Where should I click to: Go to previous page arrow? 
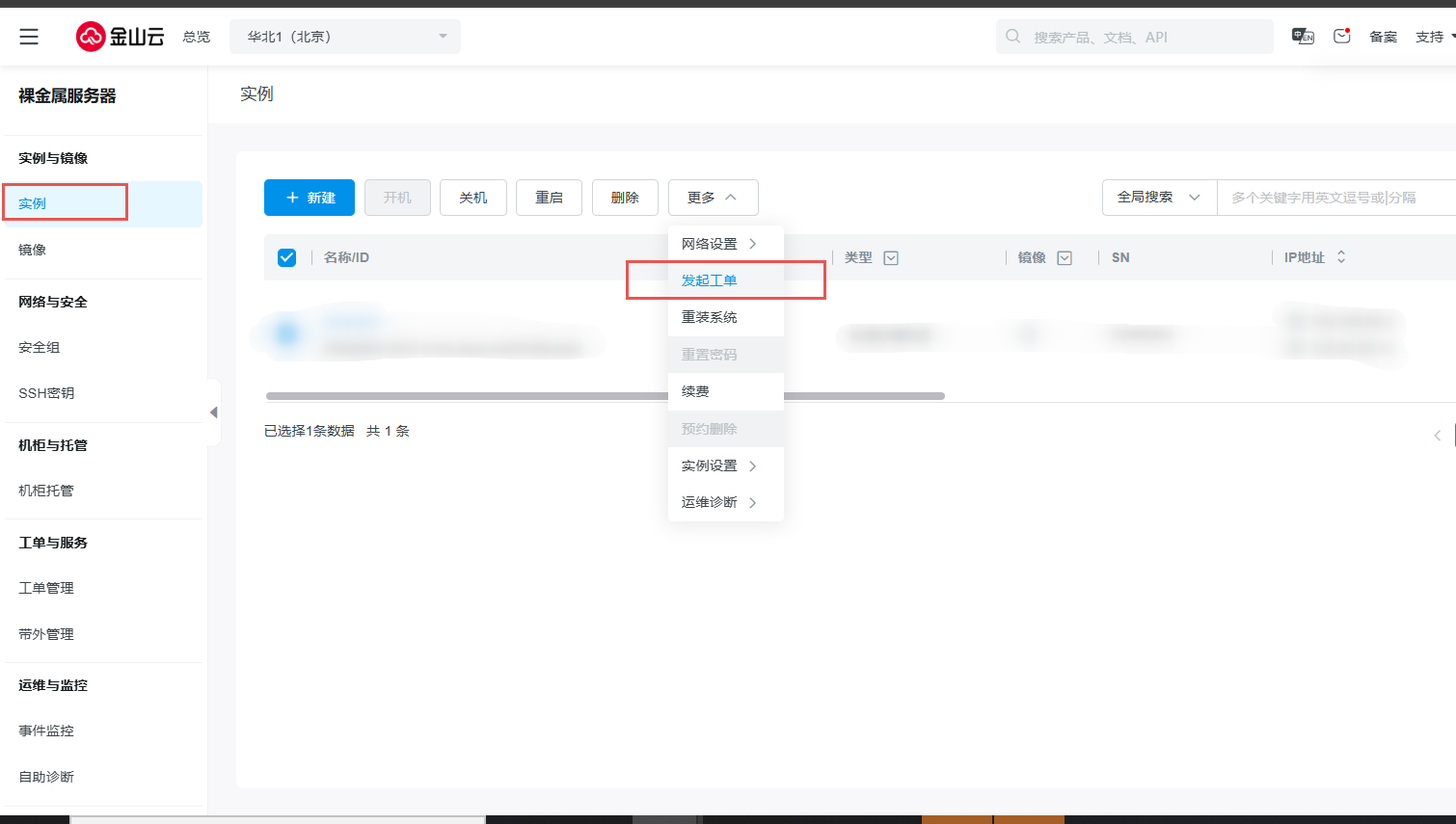[x=1438, y=436]
